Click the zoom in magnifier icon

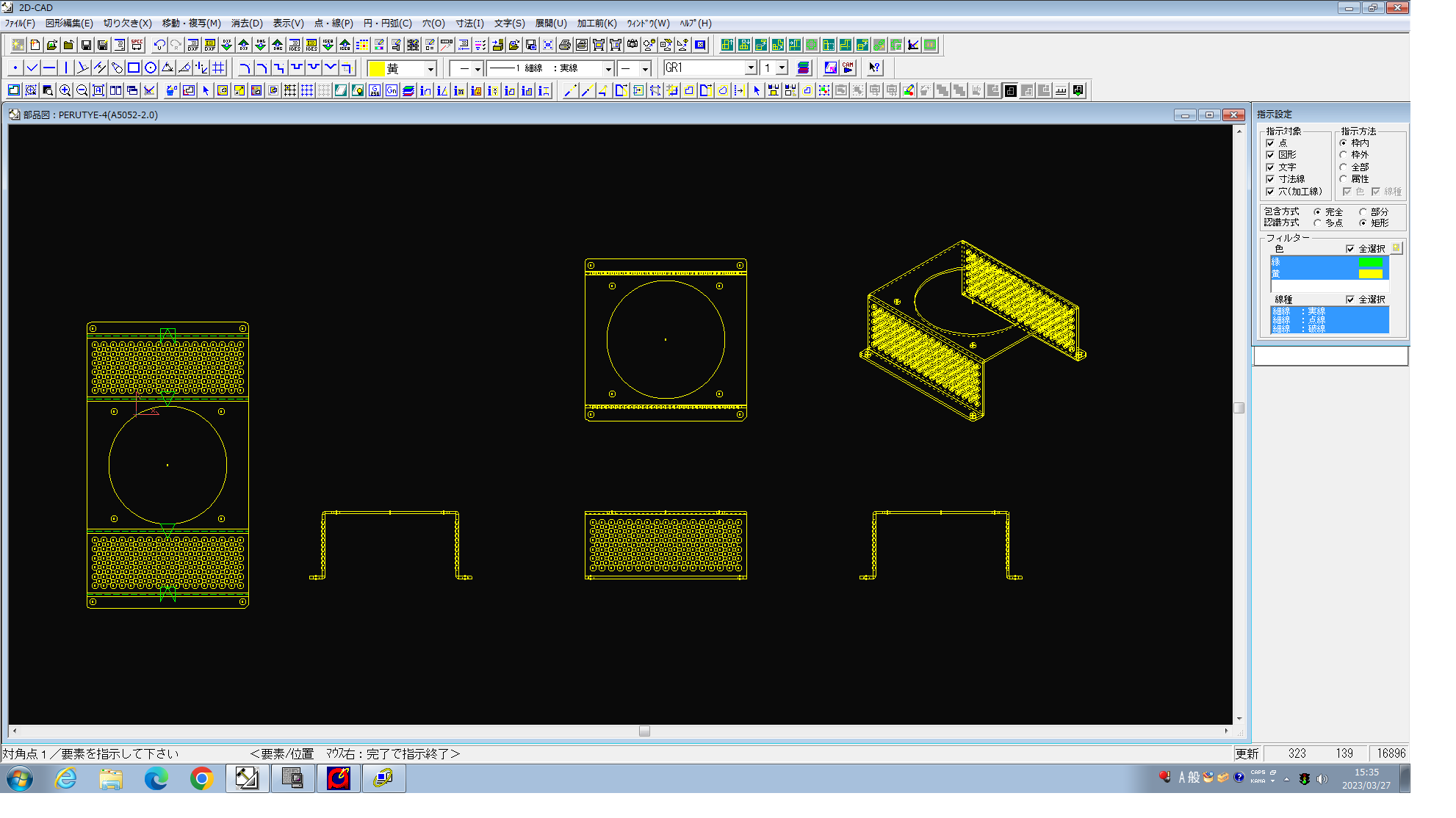pyautogui.click(x=65, y=91)
